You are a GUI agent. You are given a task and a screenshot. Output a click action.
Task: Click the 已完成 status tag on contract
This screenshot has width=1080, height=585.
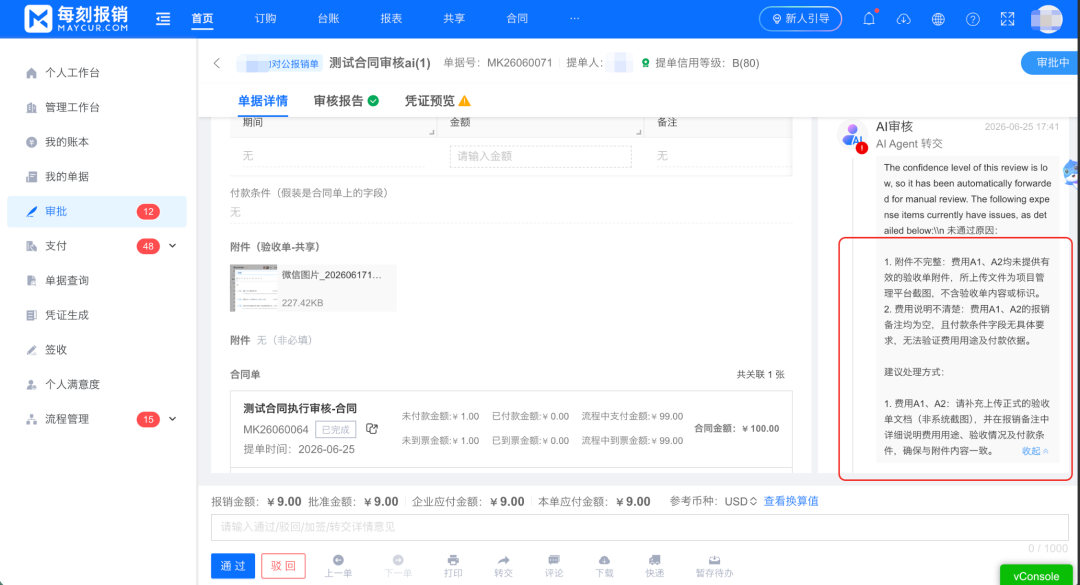(x=335, y=429)
